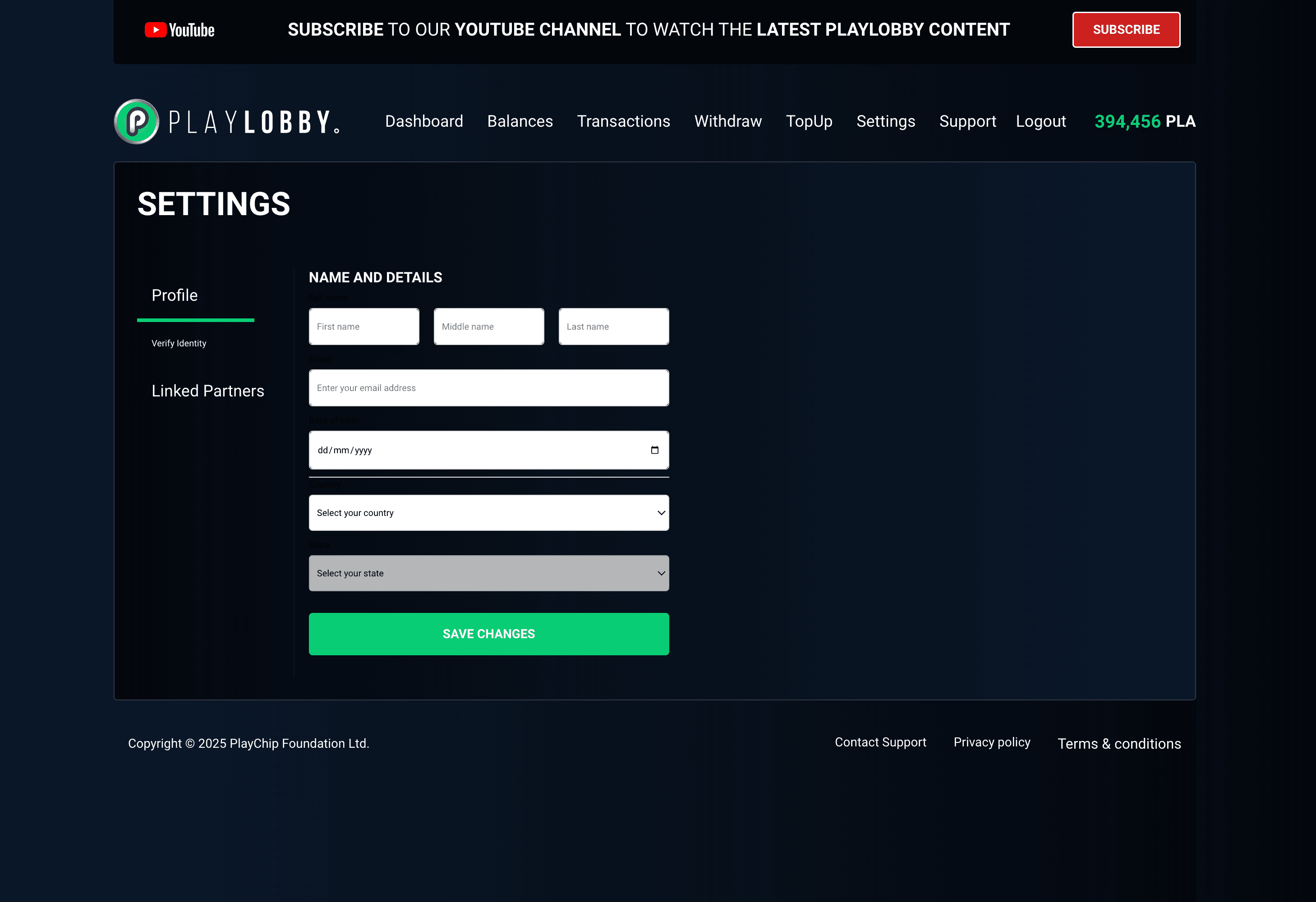Open the Linked Partners section
Image resolution: width=1316 pixels, height=902 pixels.
point(207,390)
